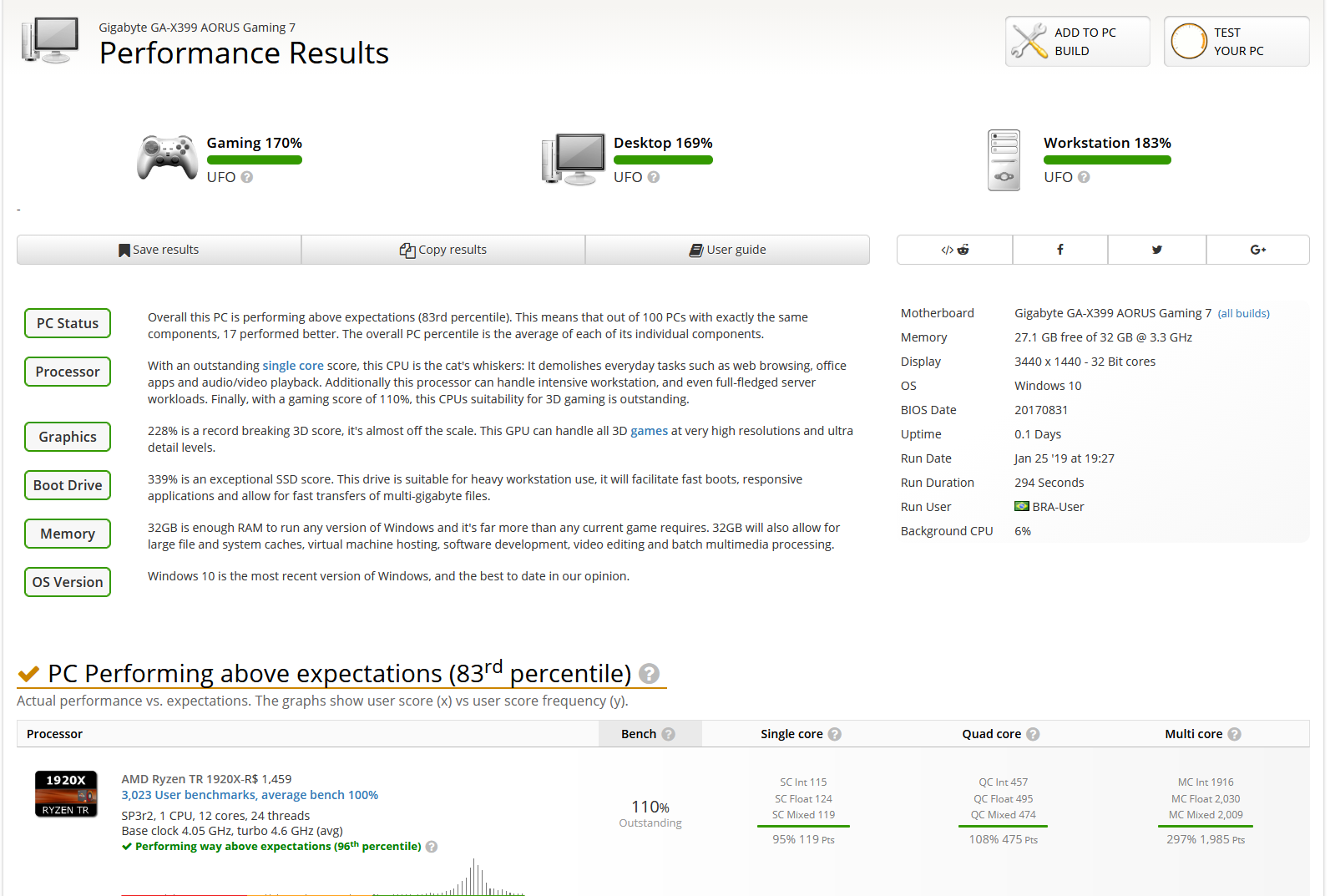Image resolution: width=1330 pixels, height=896 pixels.
Task: Open the all builds link
Action: click(1243, 314)
